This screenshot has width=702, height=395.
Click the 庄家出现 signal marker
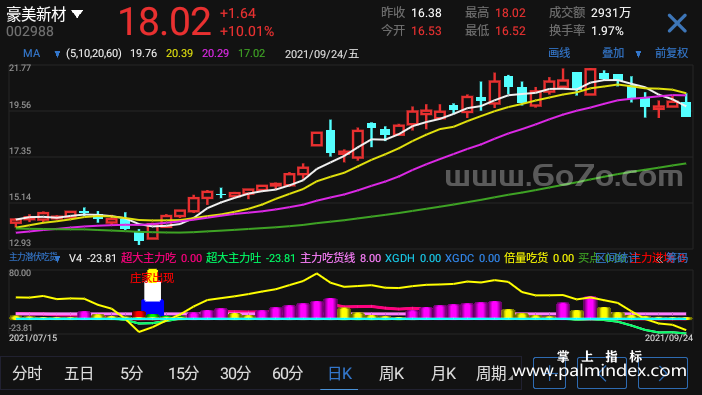pos(152,278)
